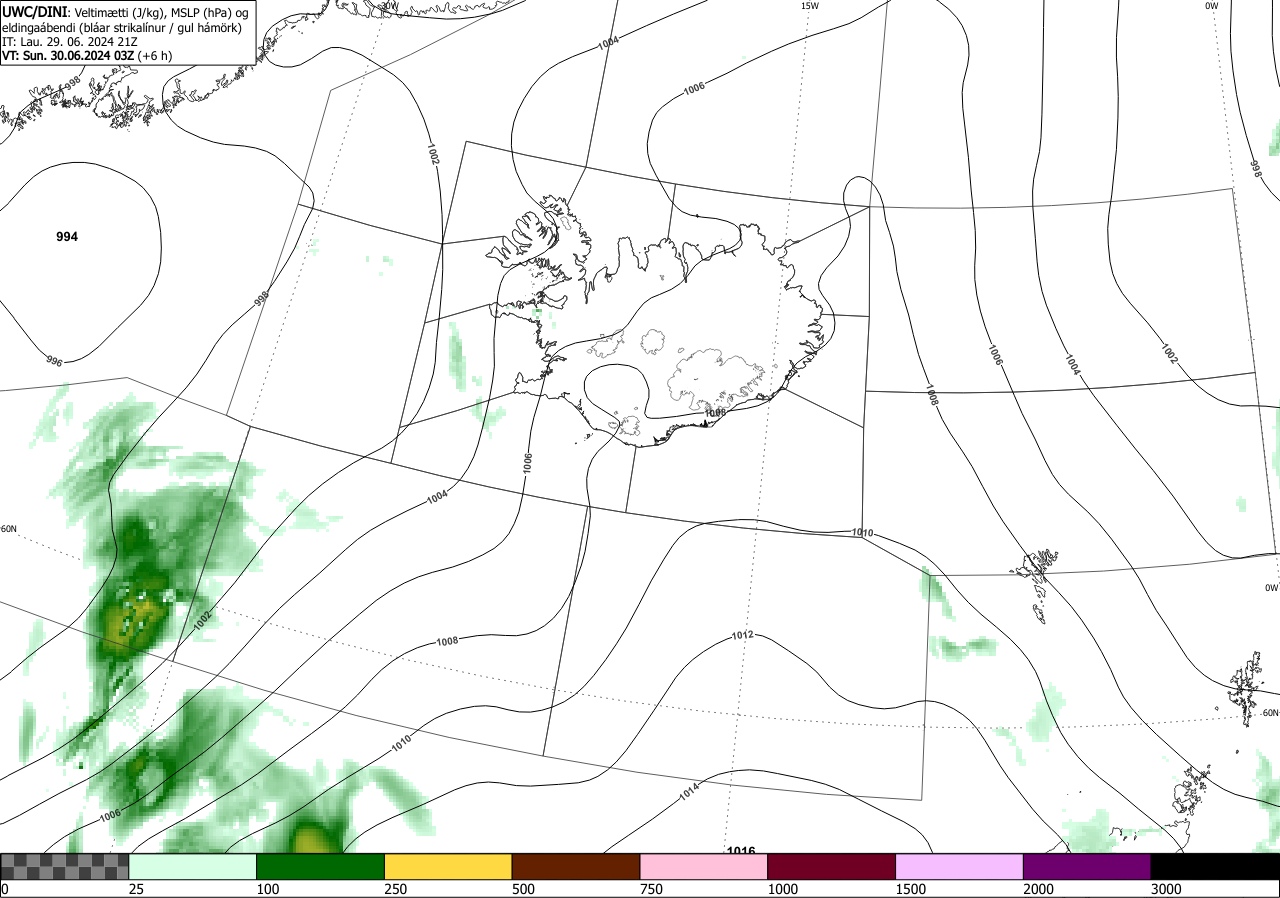Click the bold '1016' high pressure label
The width and height of the screenshot is (1280, 898).
click(741, 851)
